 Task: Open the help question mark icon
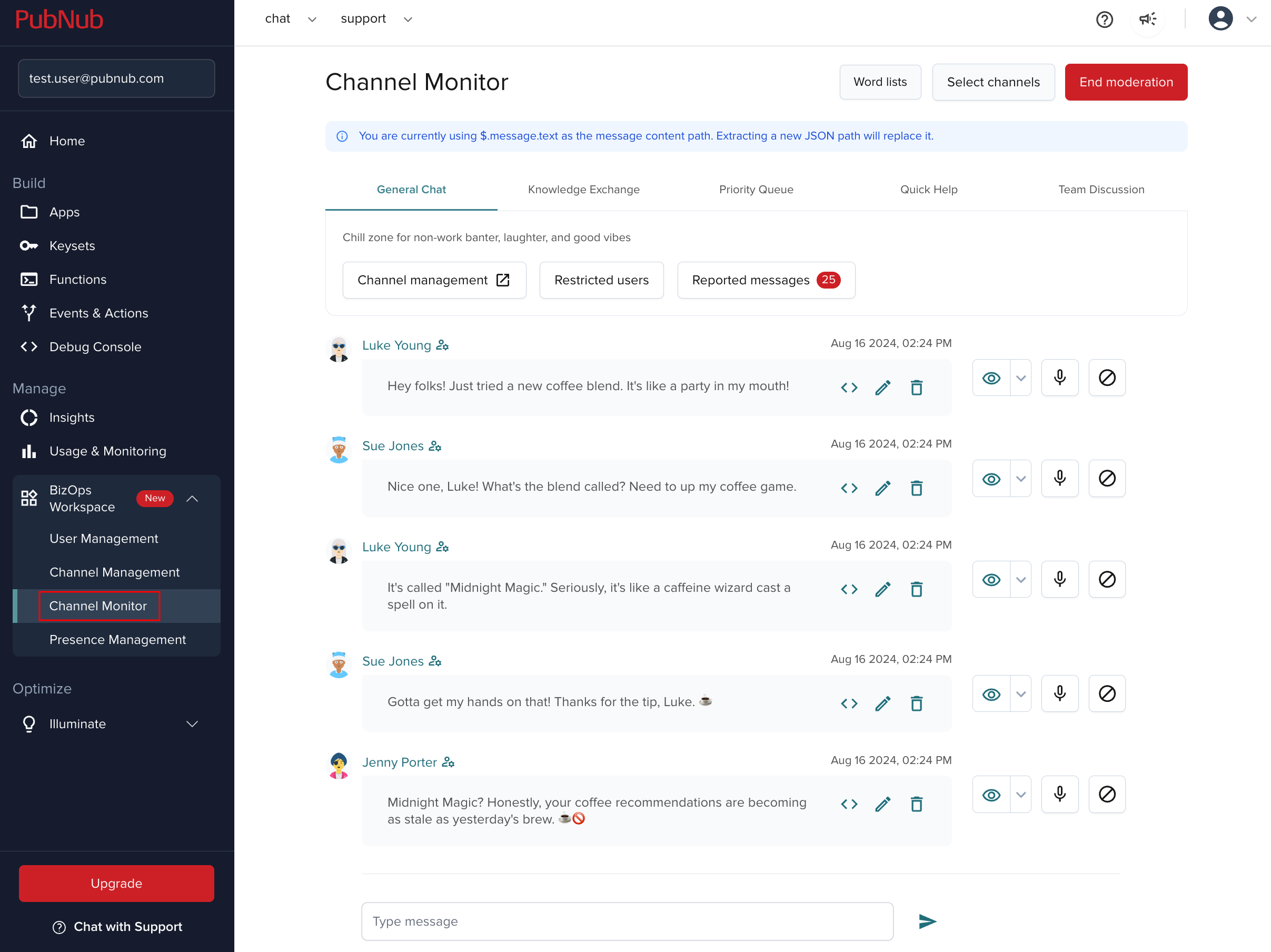point(1104,19)
